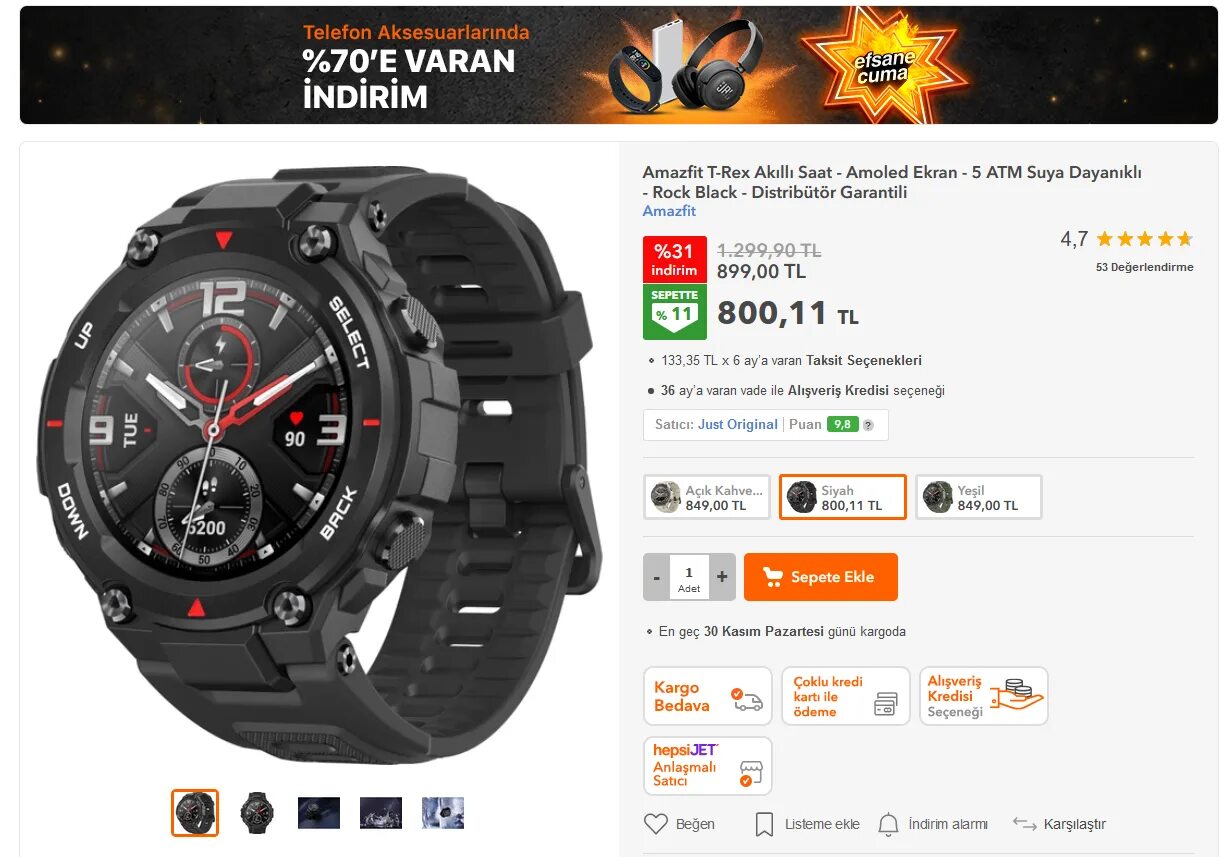Image resolution: width=1231 pixels, height=857 pixels.
Task: Click the bookmark icon for Listeme ekle
Action: tap(764, 824)
